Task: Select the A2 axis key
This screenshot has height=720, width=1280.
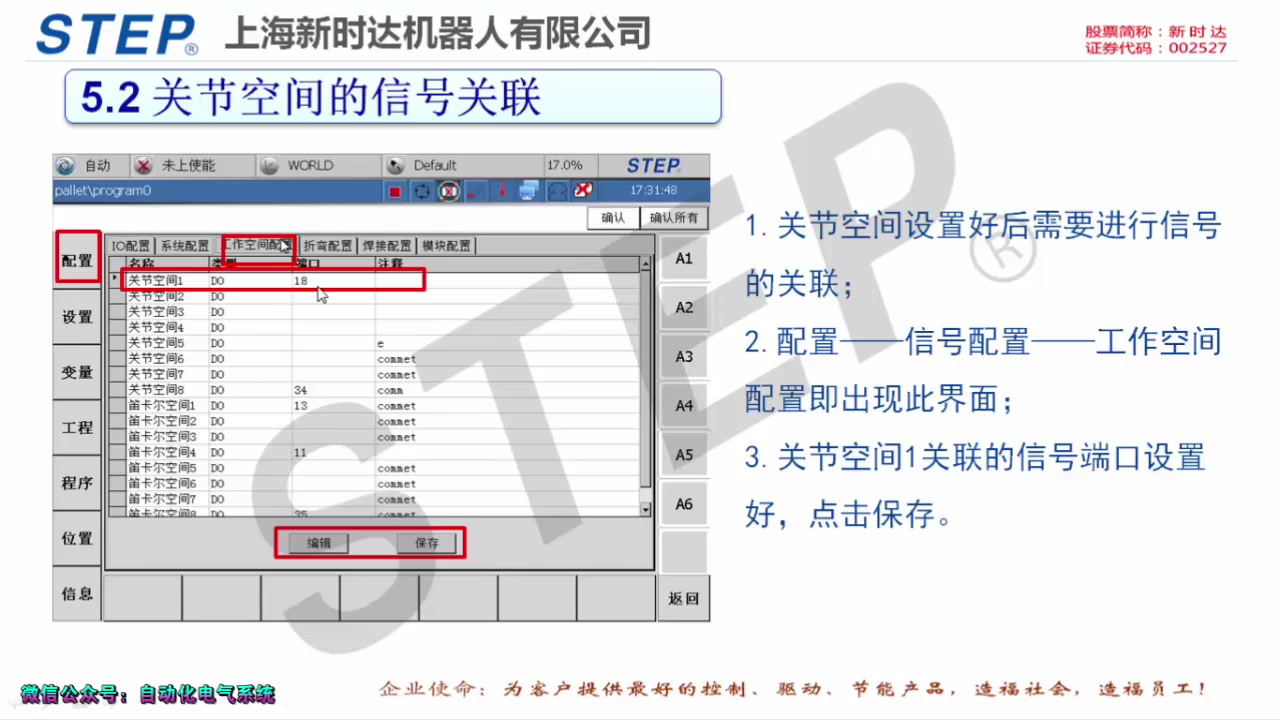Action: tap(684, 308)
